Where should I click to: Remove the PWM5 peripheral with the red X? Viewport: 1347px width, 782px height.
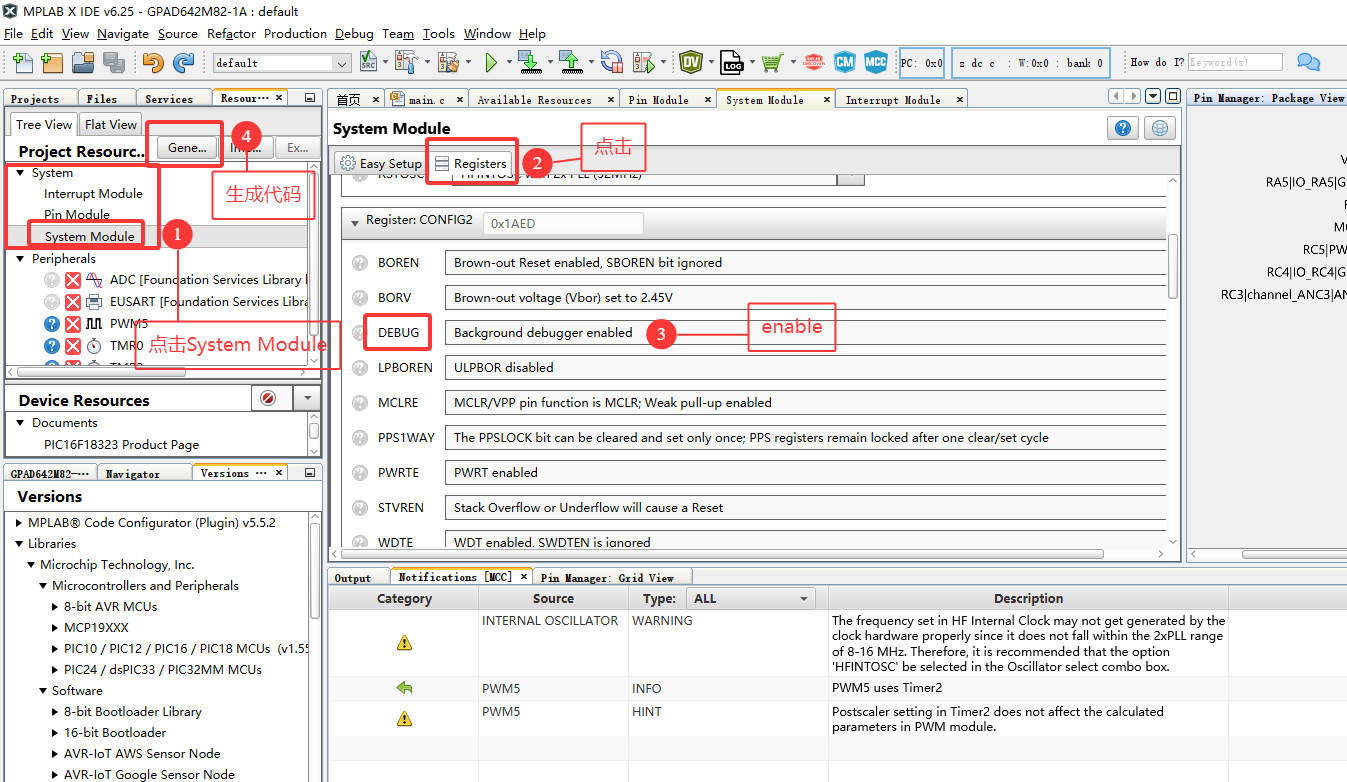point(73,324)
